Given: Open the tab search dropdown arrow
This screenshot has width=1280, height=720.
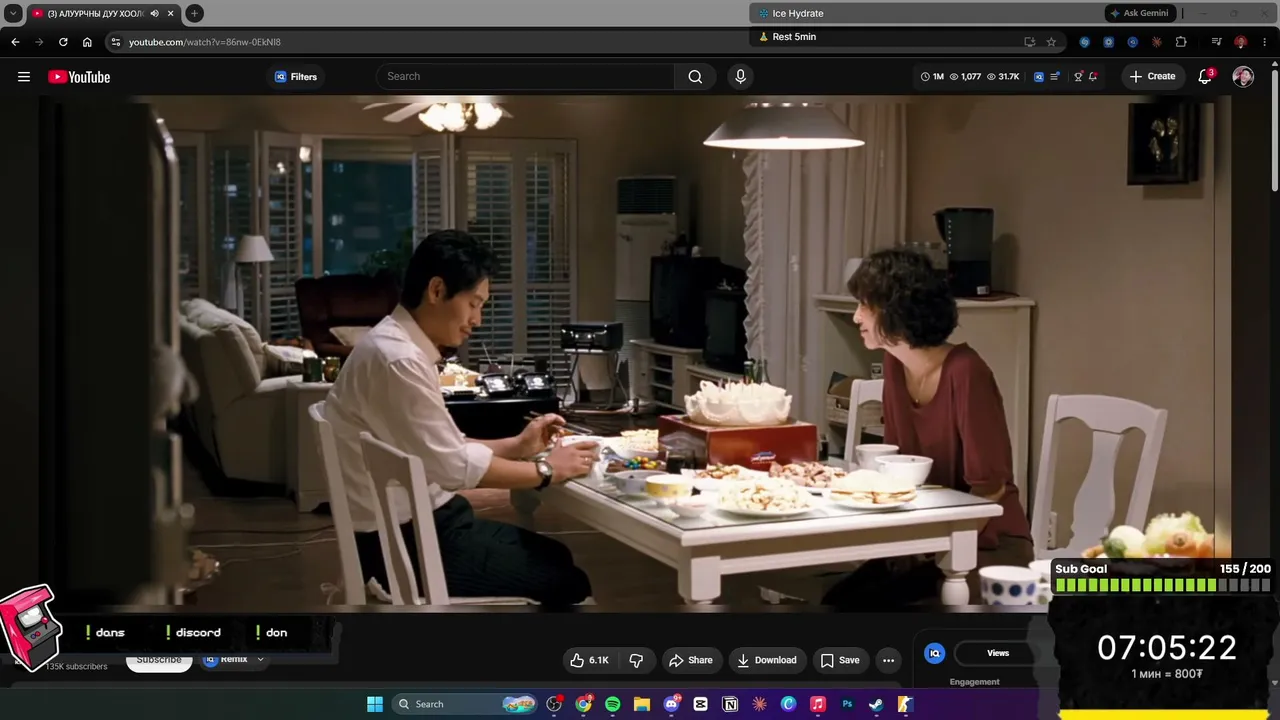Looking at the screenshot, I should click(x=13, y=13).
